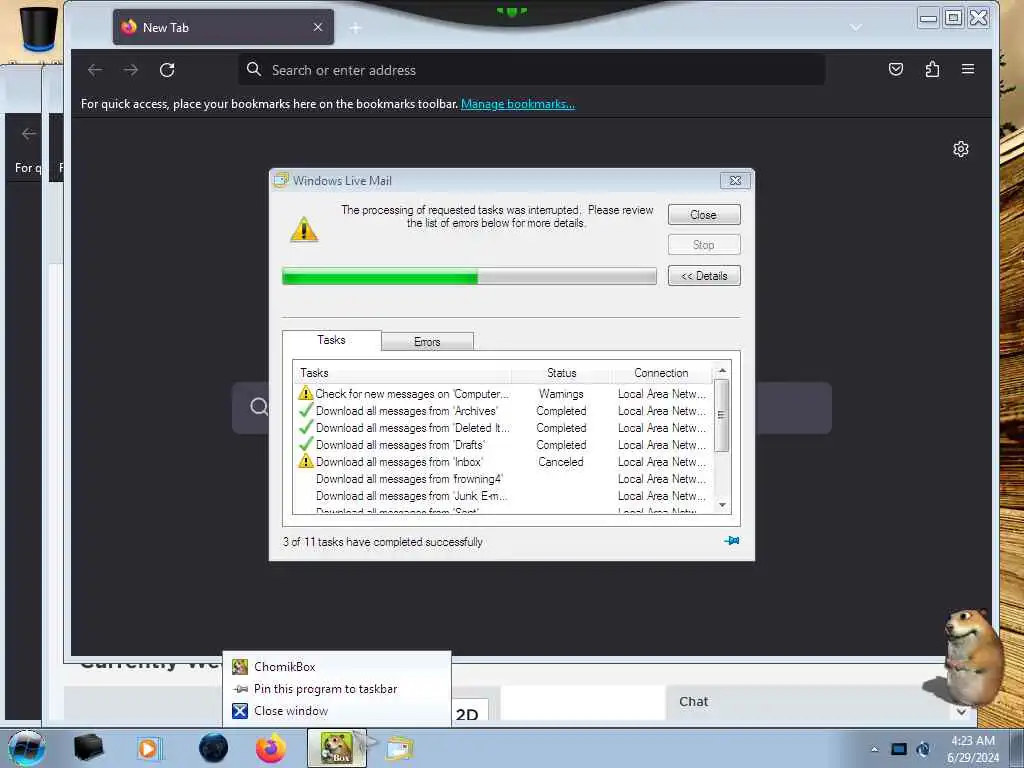Close the Windows Live Mail dialog with Close button
The width and height of the screenshot is (1024, 768).
(704, 215)
